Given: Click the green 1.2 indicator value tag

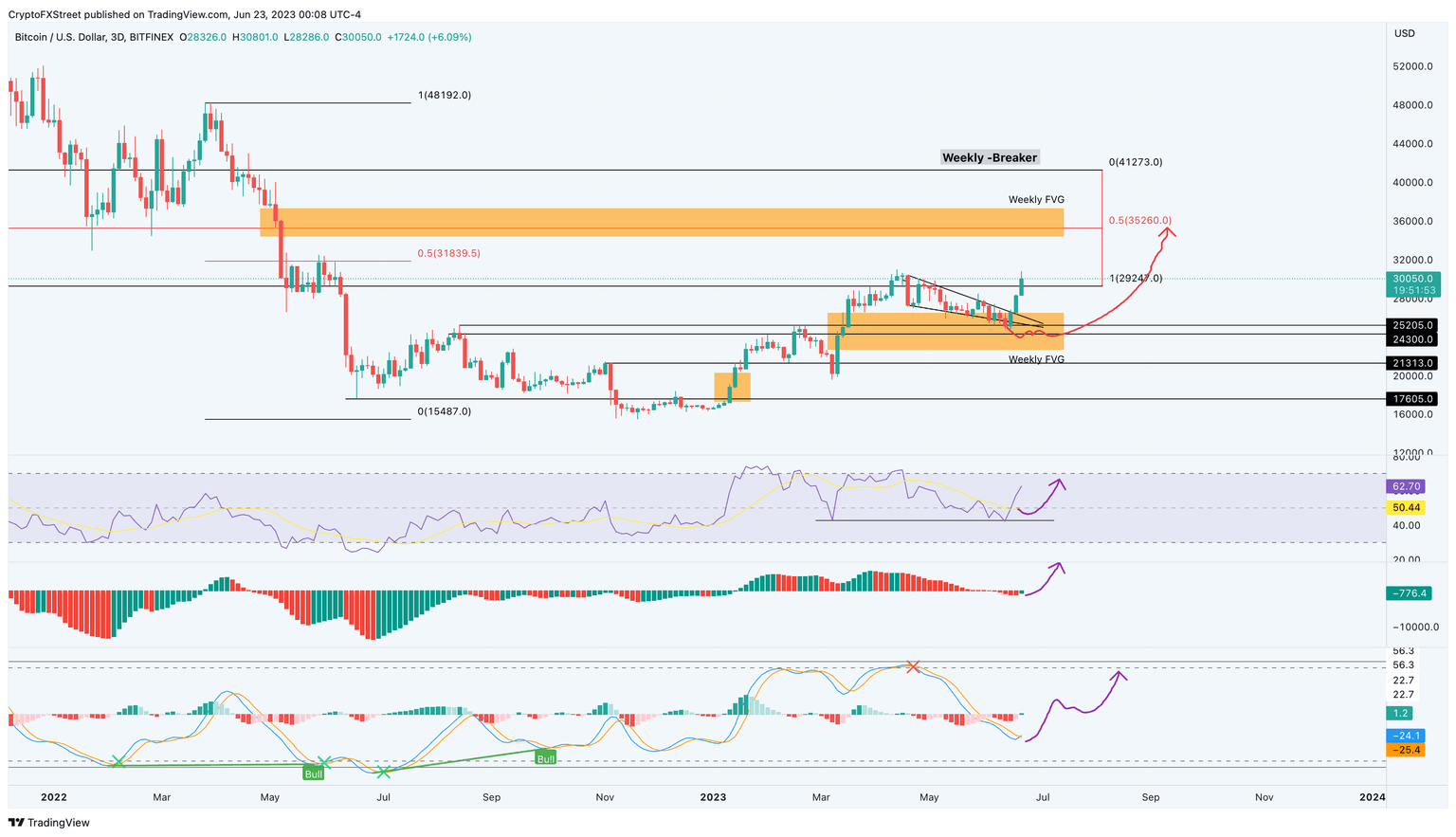Looking at the screenshot, I should tap(1397, 713).
